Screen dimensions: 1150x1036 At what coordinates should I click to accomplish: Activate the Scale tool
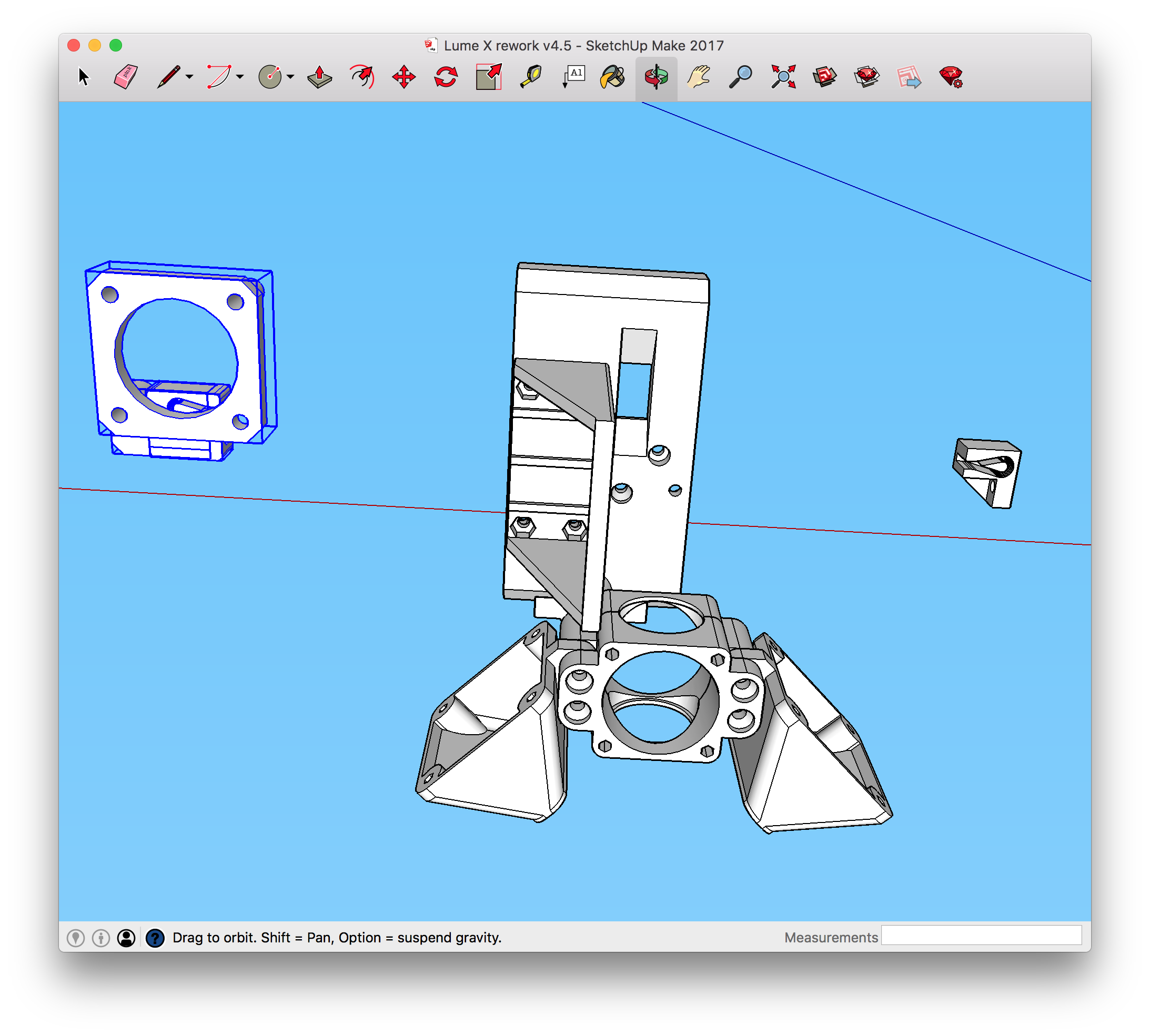click(x=489, y=77)
